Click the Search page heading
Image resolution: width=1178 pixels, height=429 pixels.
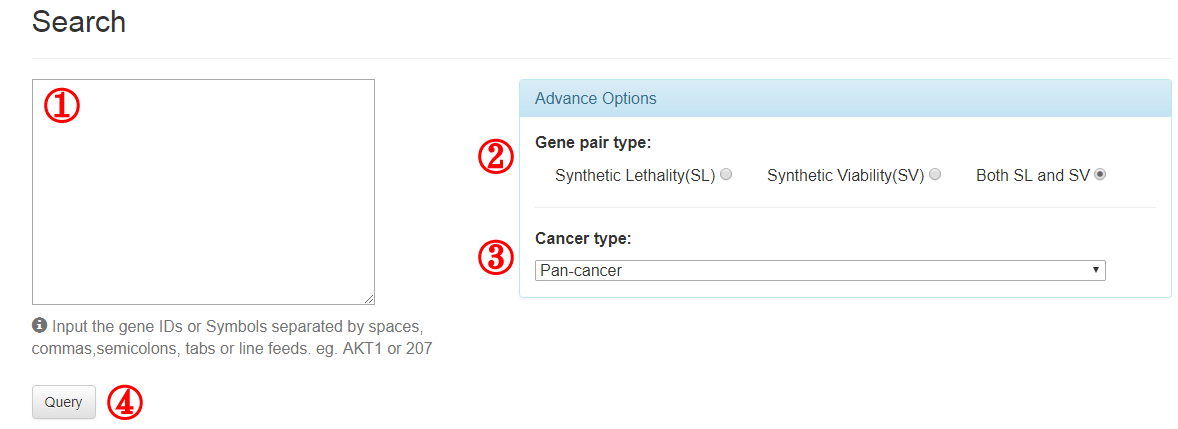[x=79, y=22]
